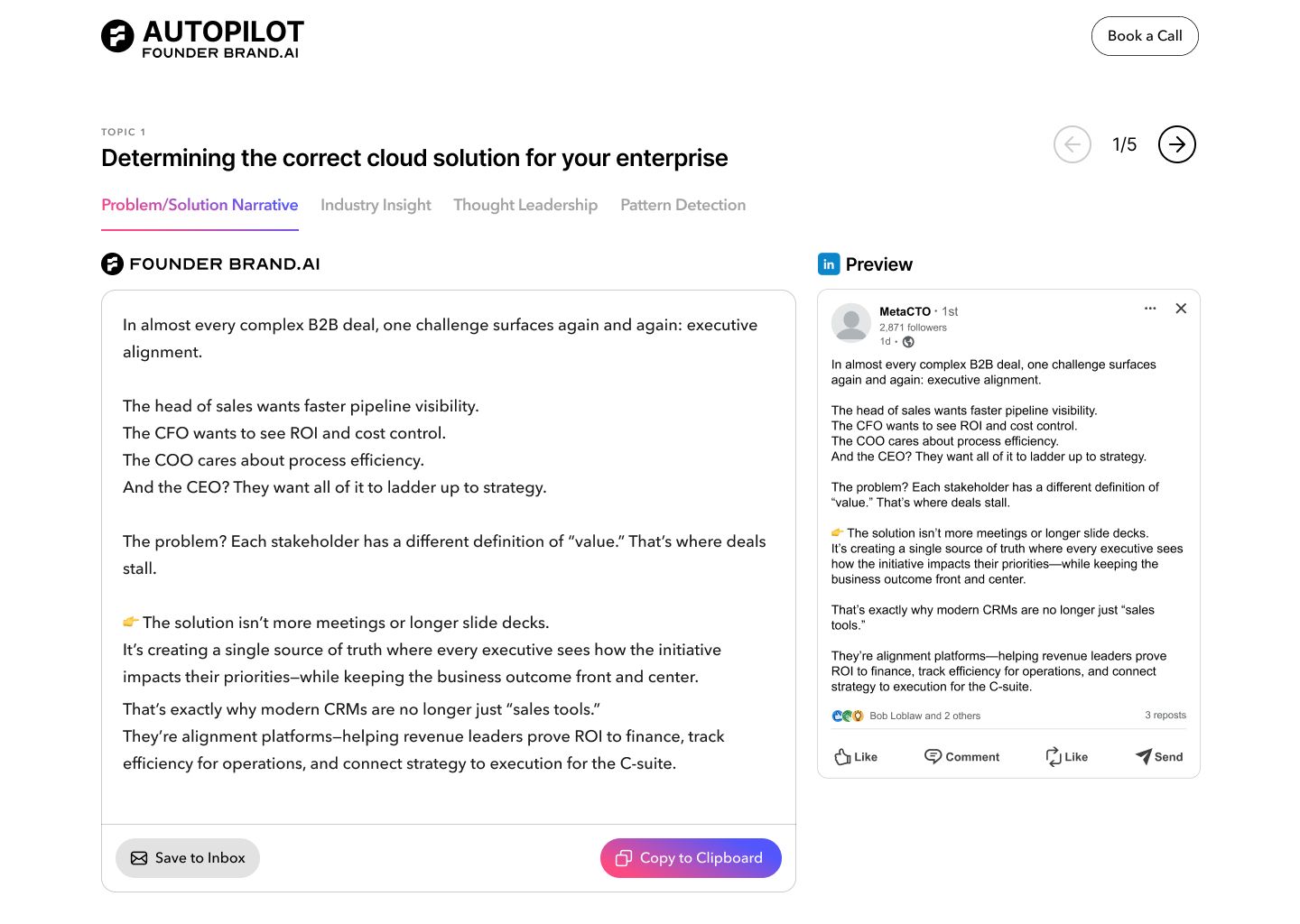The image size is (1300, 924).
Task: Open the Thought Leadership tab
Action: [525, 205]
